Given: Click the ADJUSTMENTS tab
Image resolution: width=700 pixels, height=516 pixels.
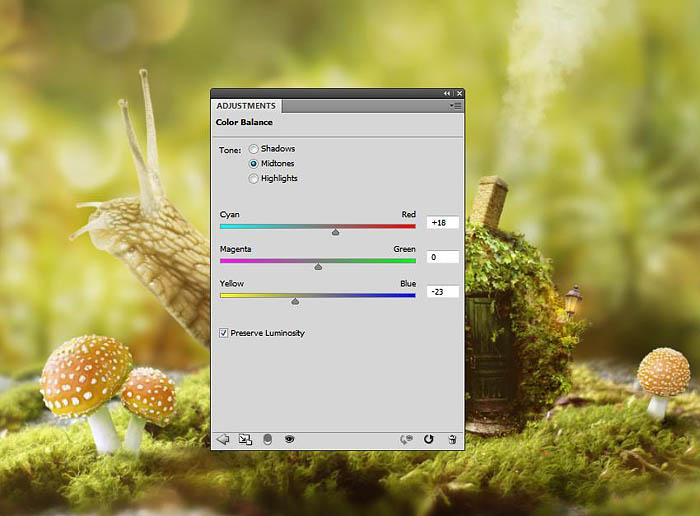Looking at the screenshot, I should [245, 105].
